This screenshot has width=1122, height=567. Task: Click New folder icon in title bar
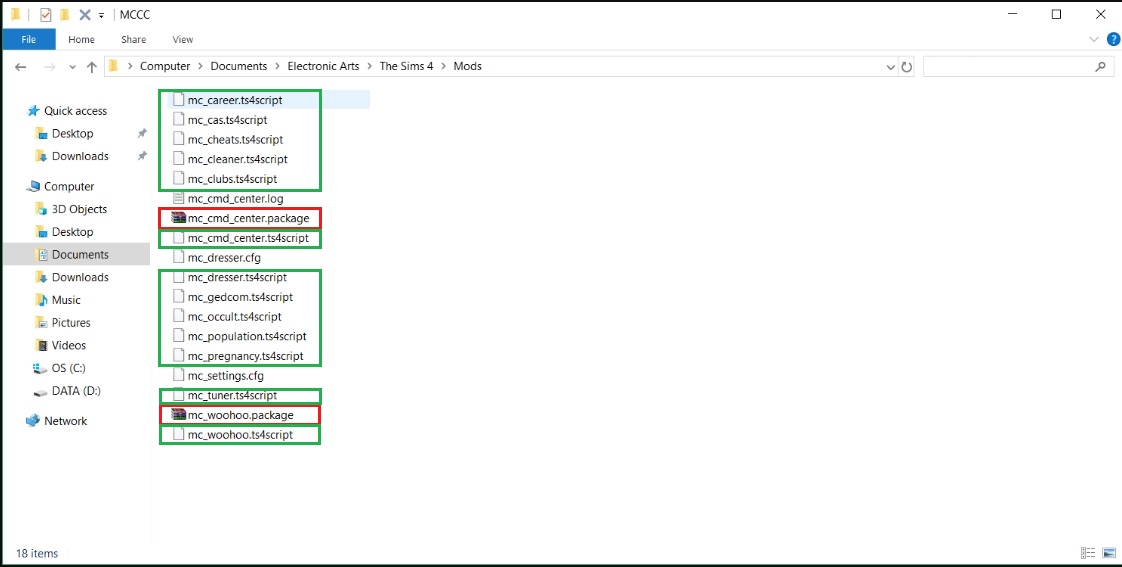(65, 14)
